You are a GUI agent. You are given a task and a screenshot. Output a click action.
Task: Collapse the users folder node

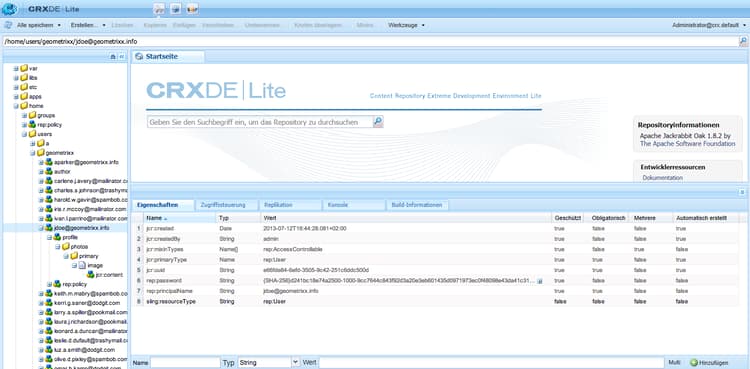(24, 134)
